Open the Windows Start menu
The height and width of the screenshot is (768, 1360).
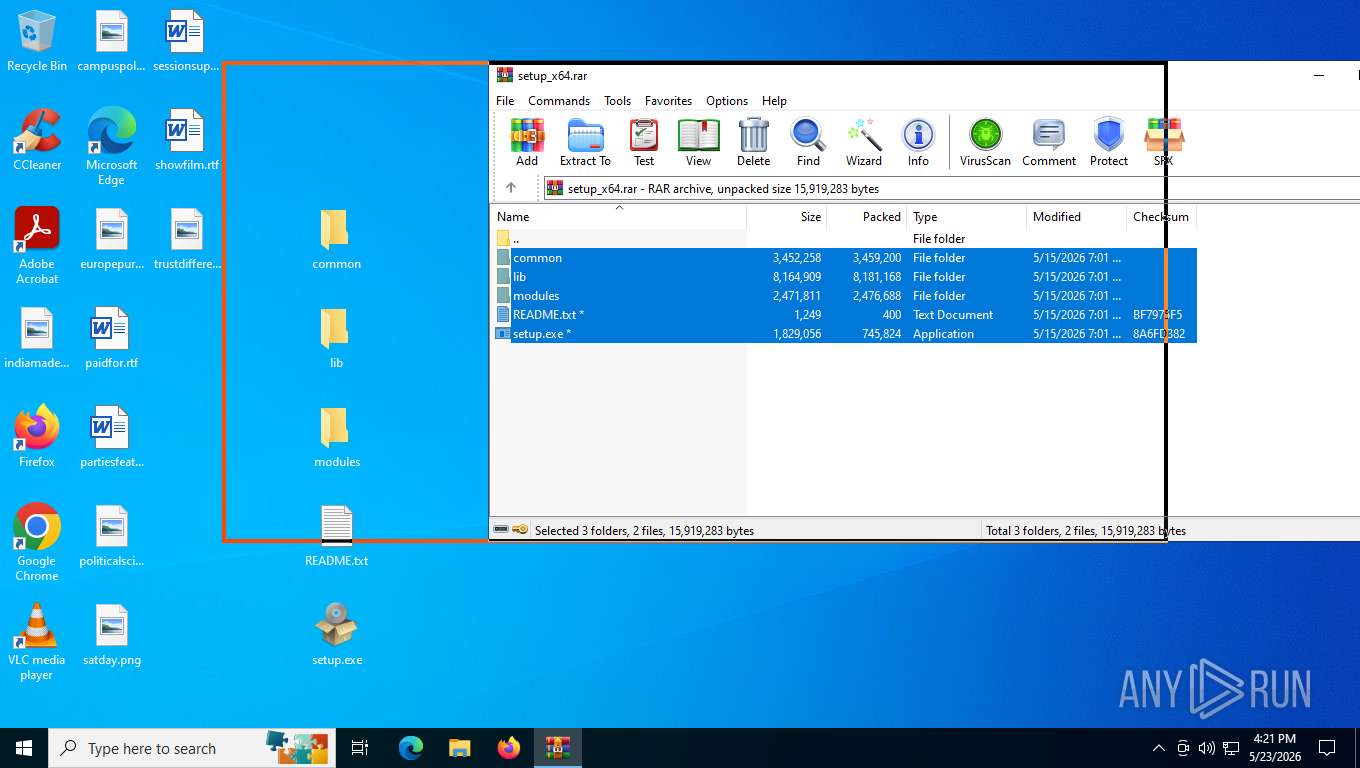(x=23, y=748)
